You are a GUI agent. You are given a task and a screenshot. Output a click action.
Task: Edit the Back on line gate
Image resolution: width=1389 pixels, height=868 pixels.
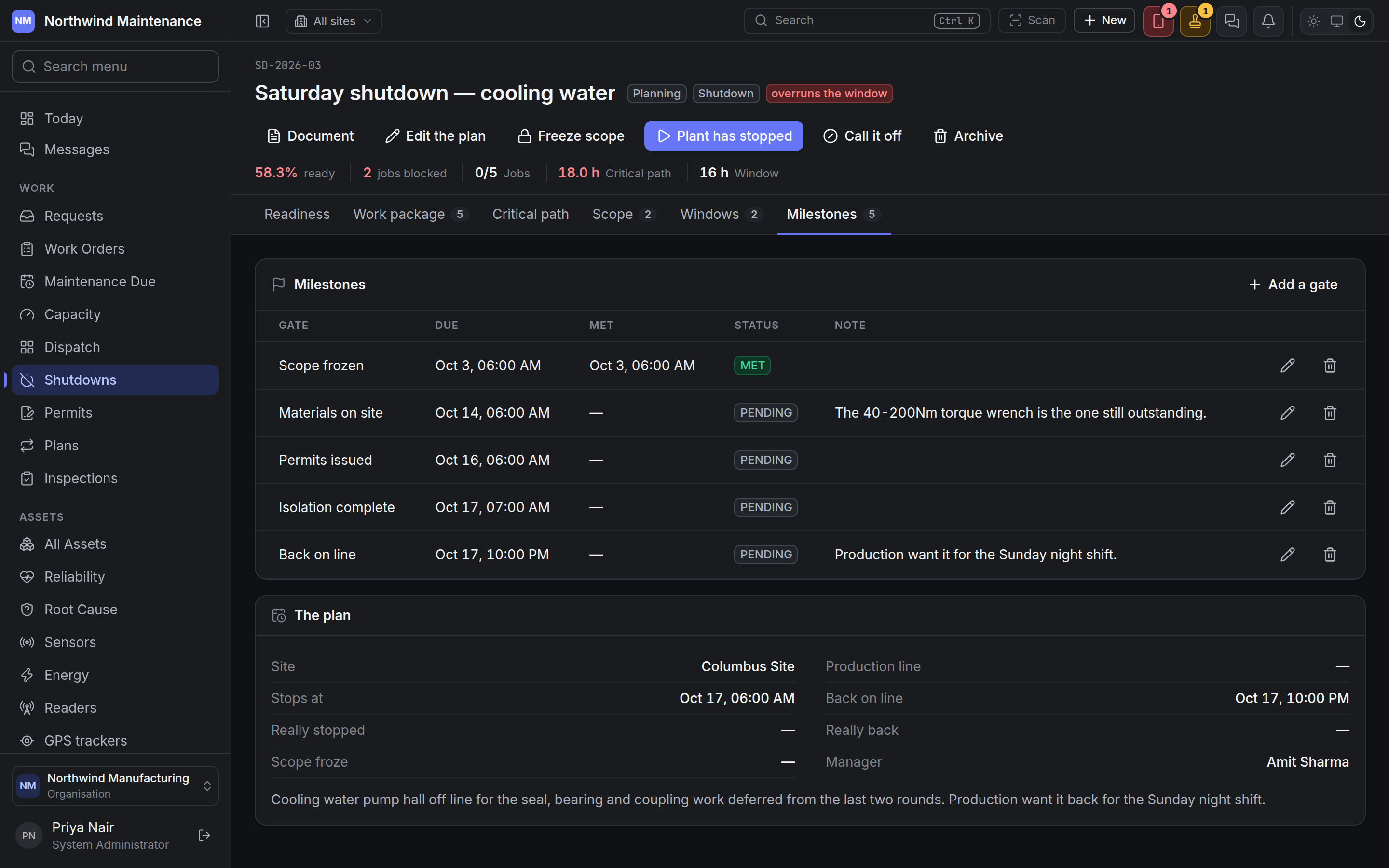pyautogui.click(x=1287, y=555)
